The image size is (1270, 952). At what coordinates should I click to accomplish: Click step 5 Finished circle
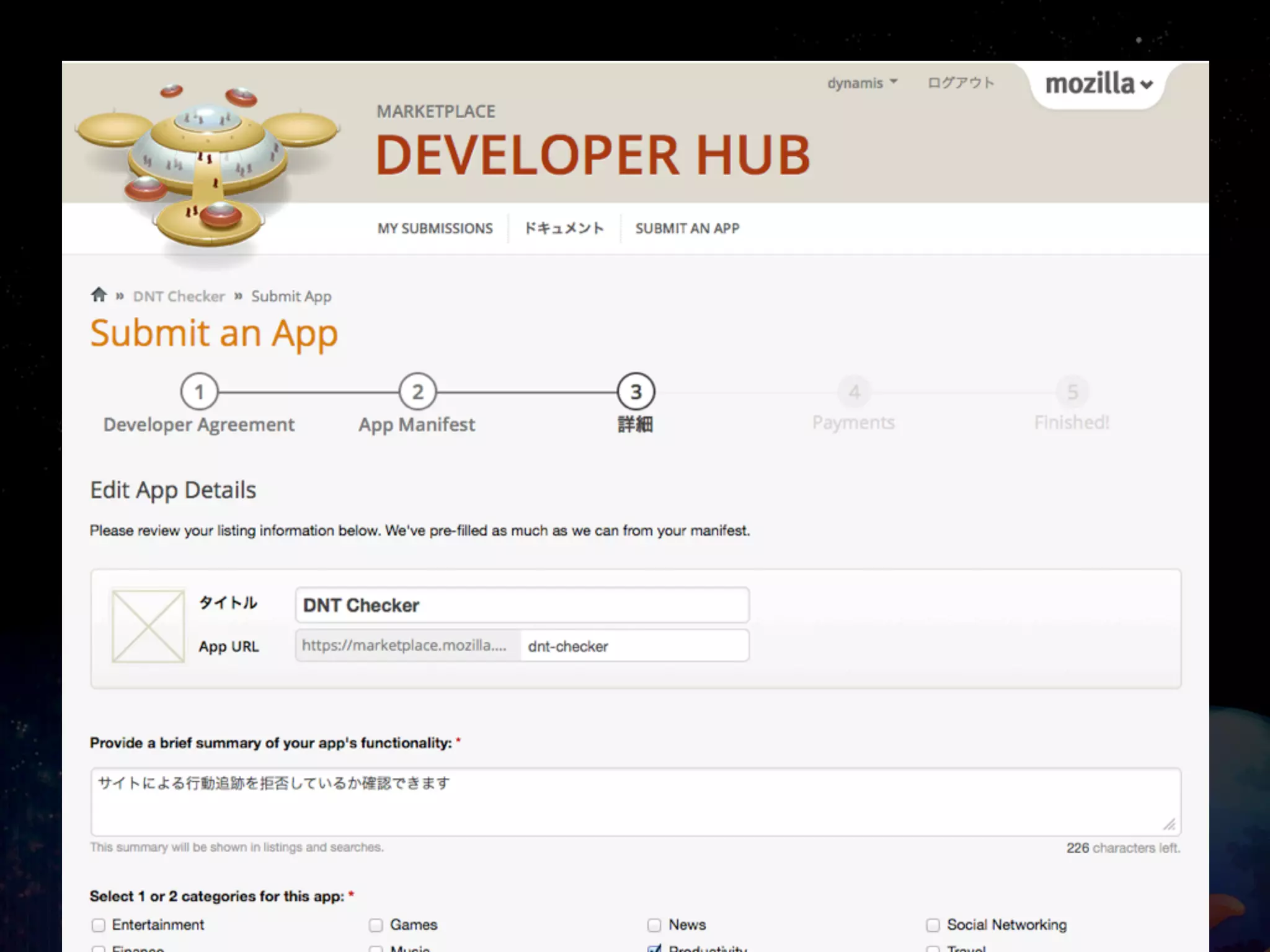[x=1072, y=392]
